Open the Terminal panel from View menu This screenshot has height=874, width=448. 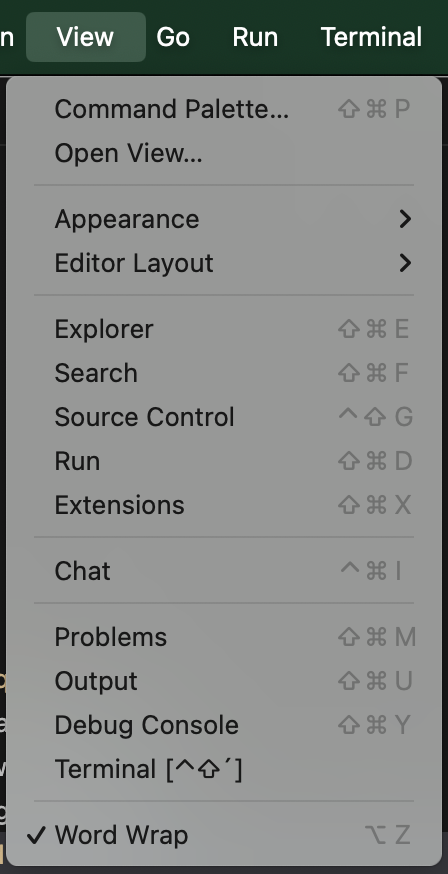(224, 769)
